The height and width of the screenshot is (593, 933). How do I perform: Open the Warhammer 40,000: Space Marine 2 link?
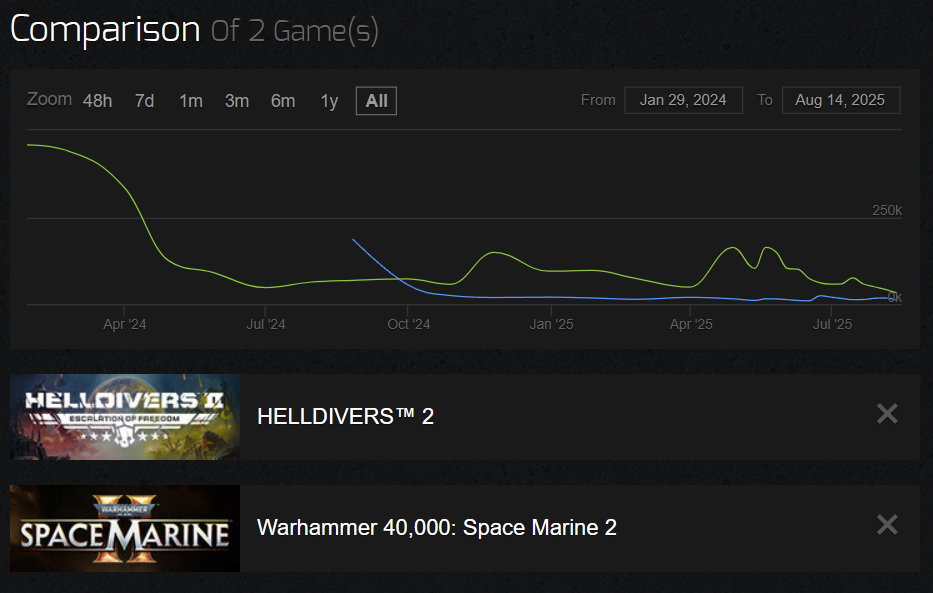click(437, 528)
